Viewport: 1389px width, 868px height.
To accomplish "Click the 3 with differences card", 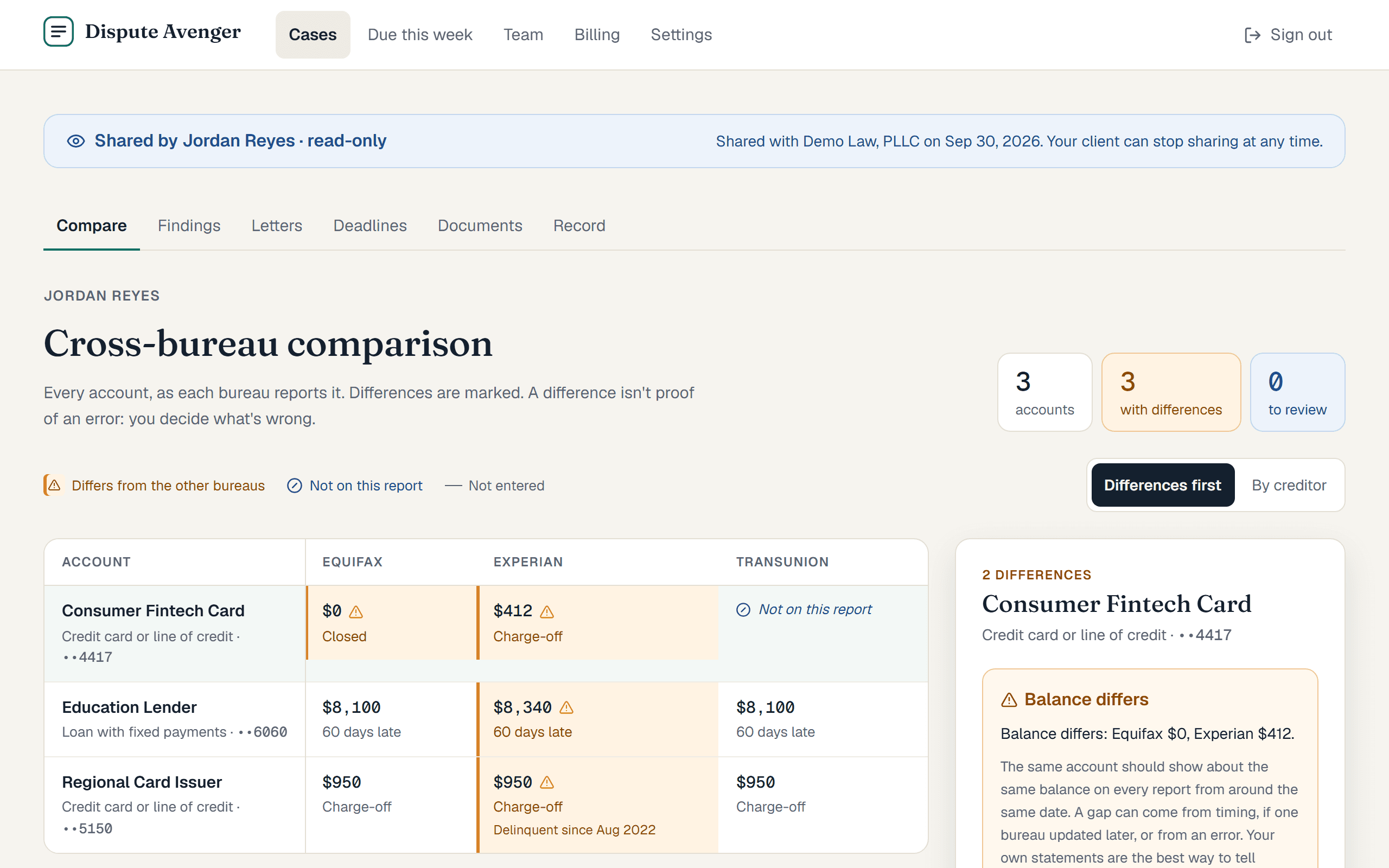I will (1171, 392).
